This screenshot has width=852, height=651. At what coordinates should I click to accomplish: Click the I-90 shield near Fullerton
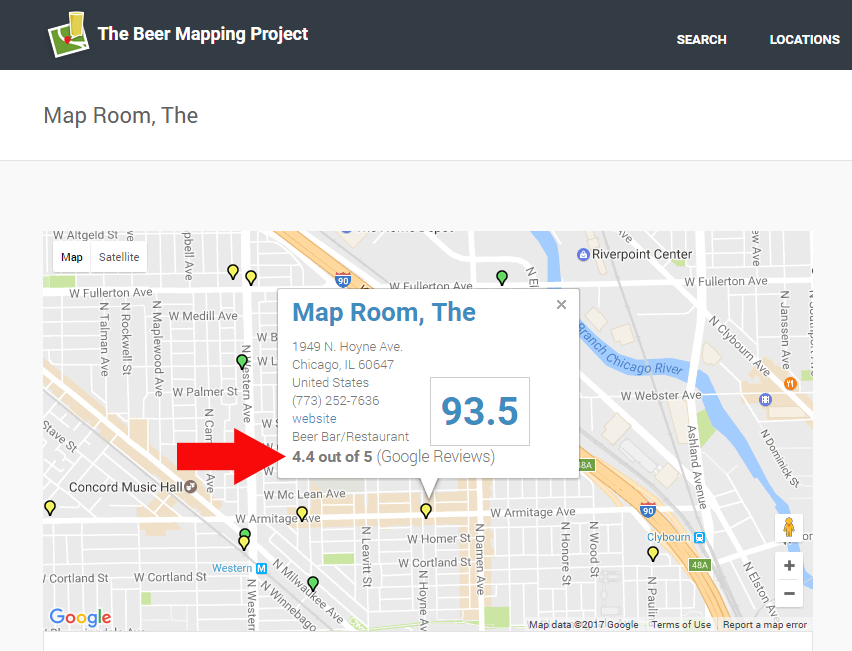point(342,280)
